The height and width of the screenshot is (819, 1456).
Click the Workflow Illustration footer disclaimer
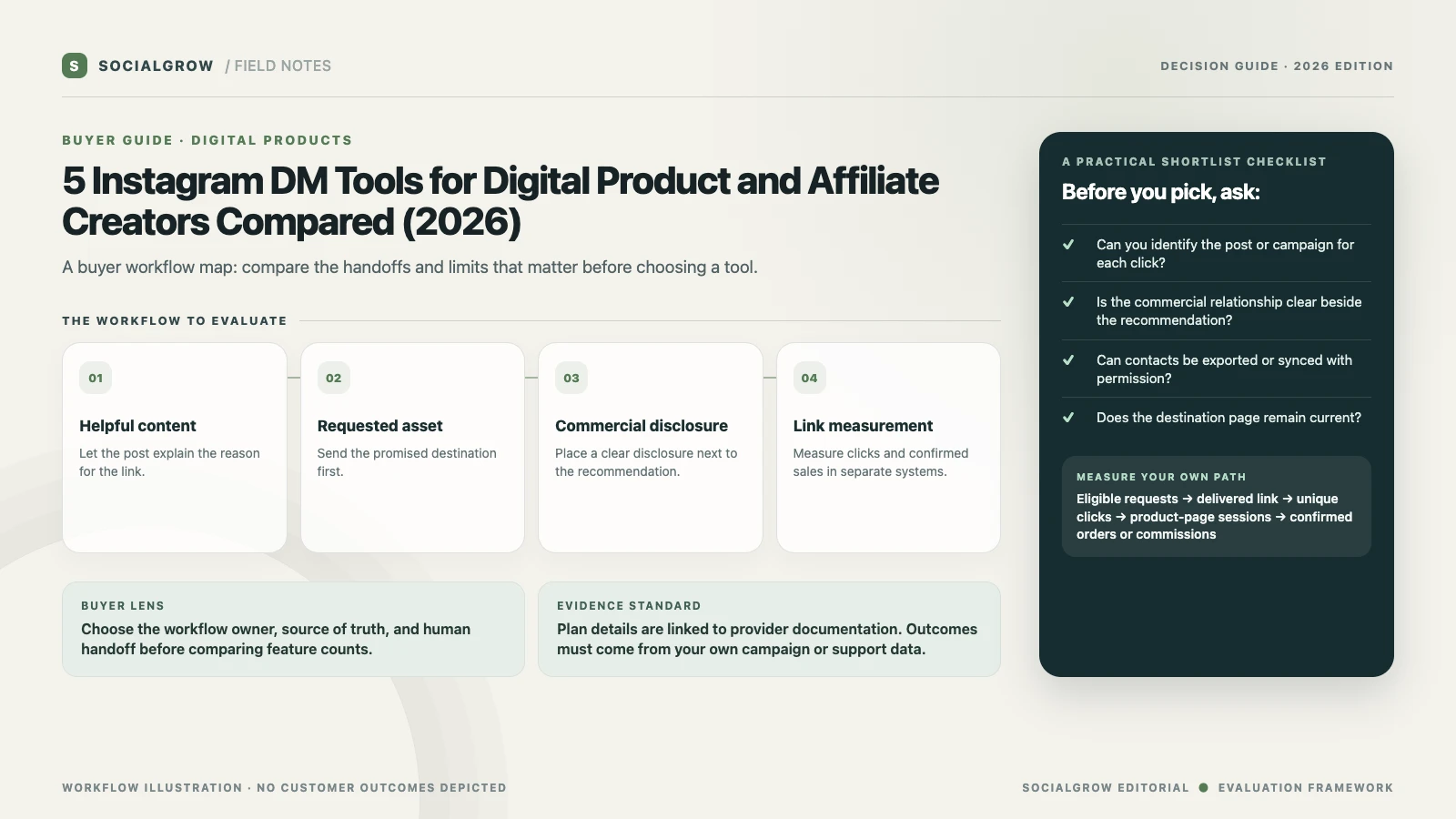coord(284,788)
